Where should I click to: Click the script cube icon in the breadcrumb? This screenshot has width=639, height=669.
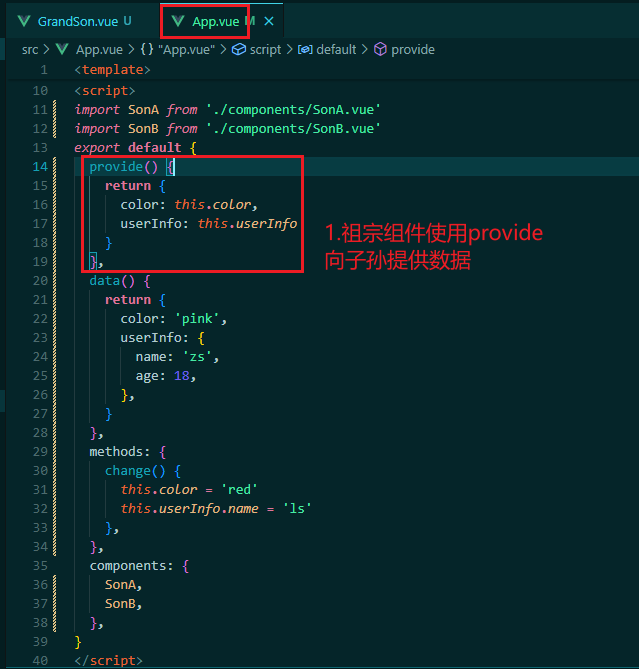click(238, 49)
